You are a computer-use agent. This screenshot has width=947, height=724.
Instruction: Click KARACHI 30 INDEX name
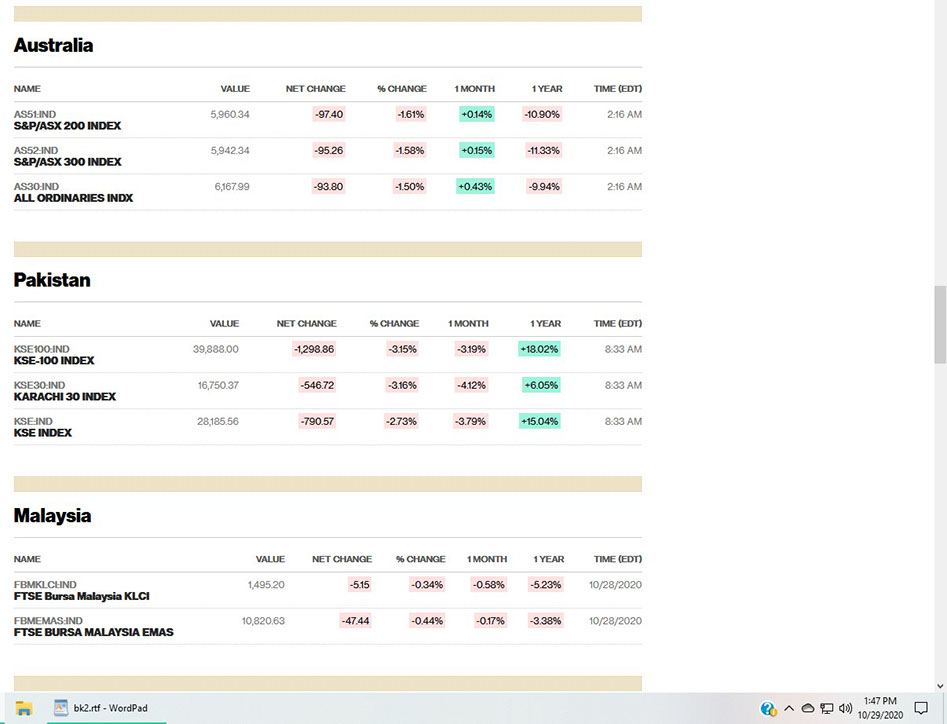click(65, 397)
